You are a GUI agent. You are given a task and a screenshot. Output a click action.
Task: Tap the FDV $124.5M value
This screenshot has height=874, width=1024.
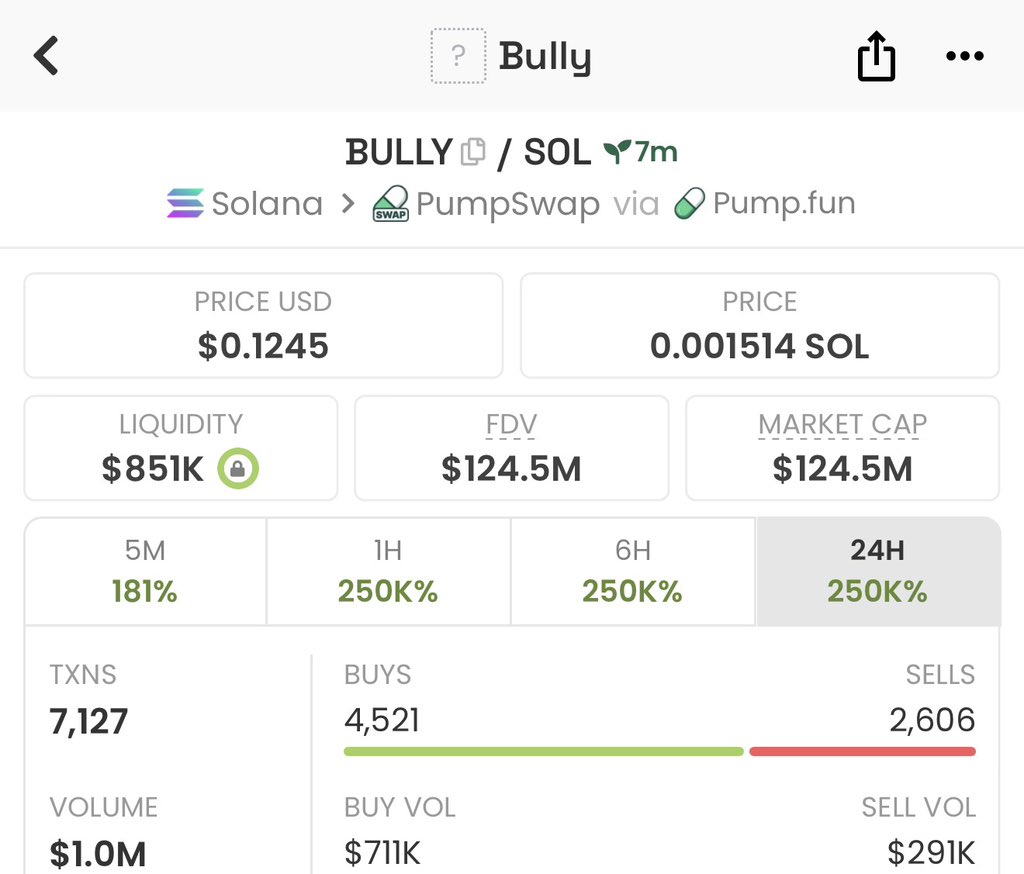[511, 469]
